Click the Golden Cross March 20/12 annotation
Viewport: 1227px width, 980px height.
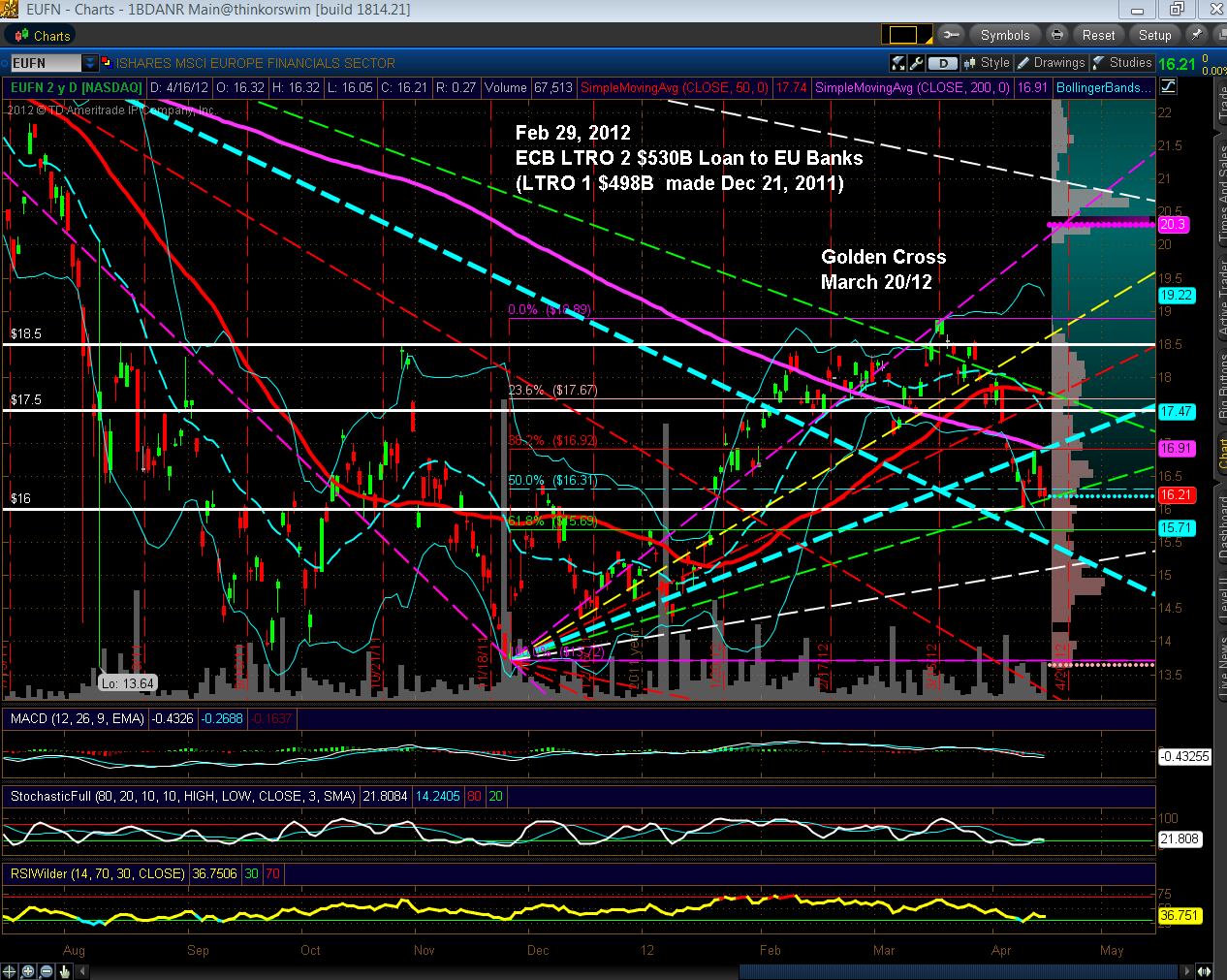[x=883, y=269]
